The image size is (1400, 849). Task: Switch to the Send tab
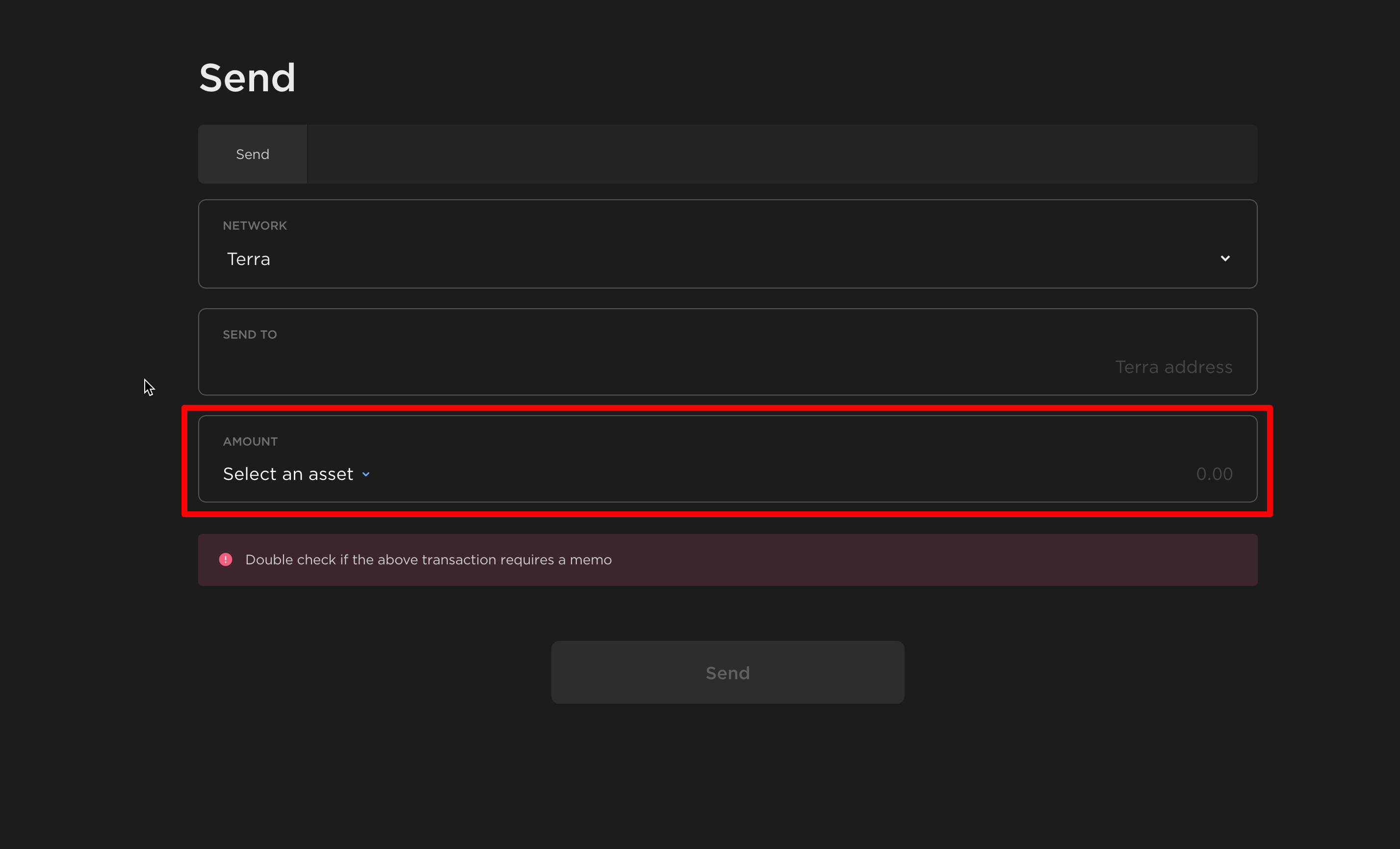(x=252, y=154)
